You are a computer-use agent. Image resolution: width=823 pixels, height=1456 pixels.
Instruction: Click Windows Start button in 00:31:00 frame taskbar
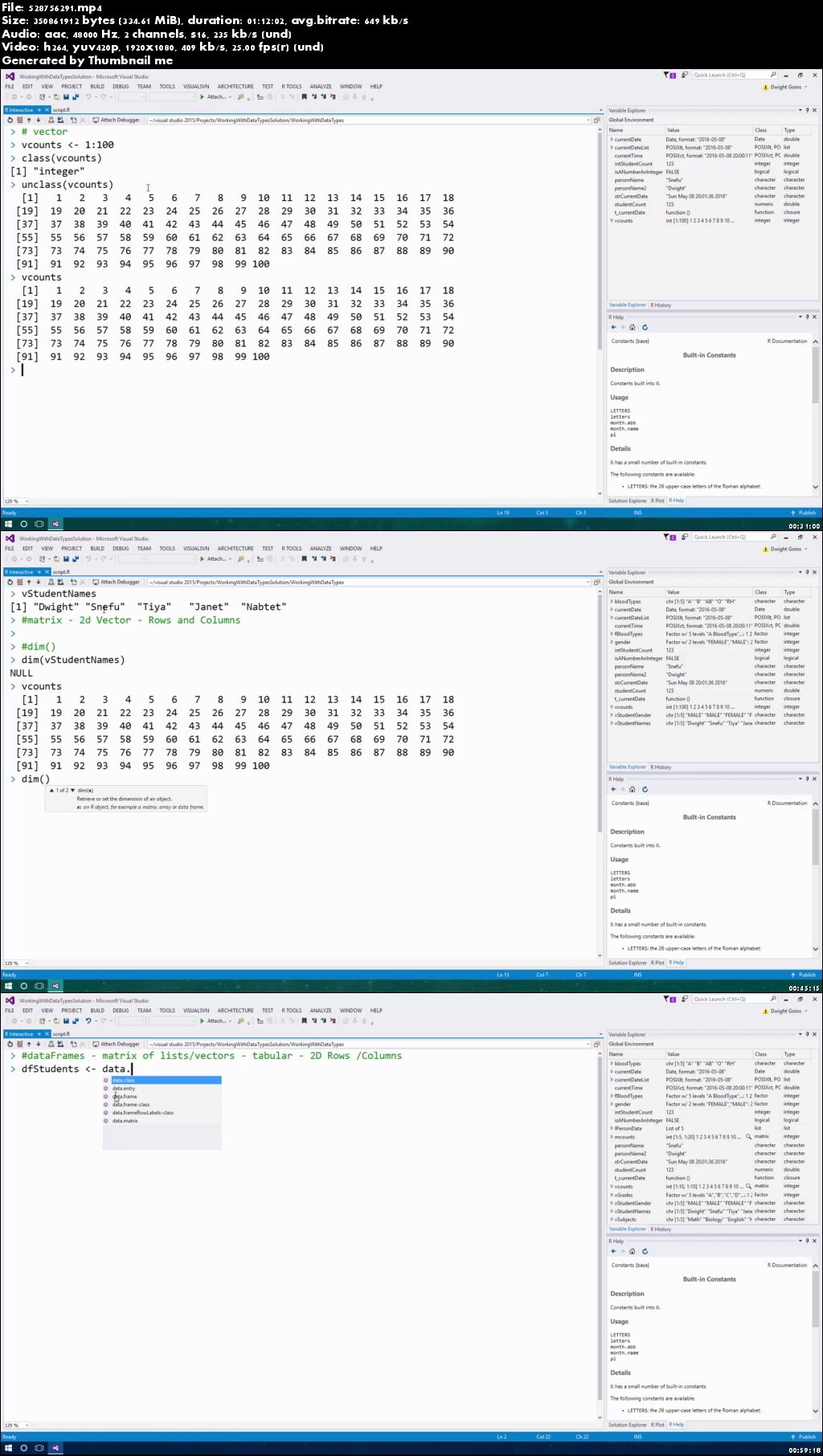pos(8,524)
